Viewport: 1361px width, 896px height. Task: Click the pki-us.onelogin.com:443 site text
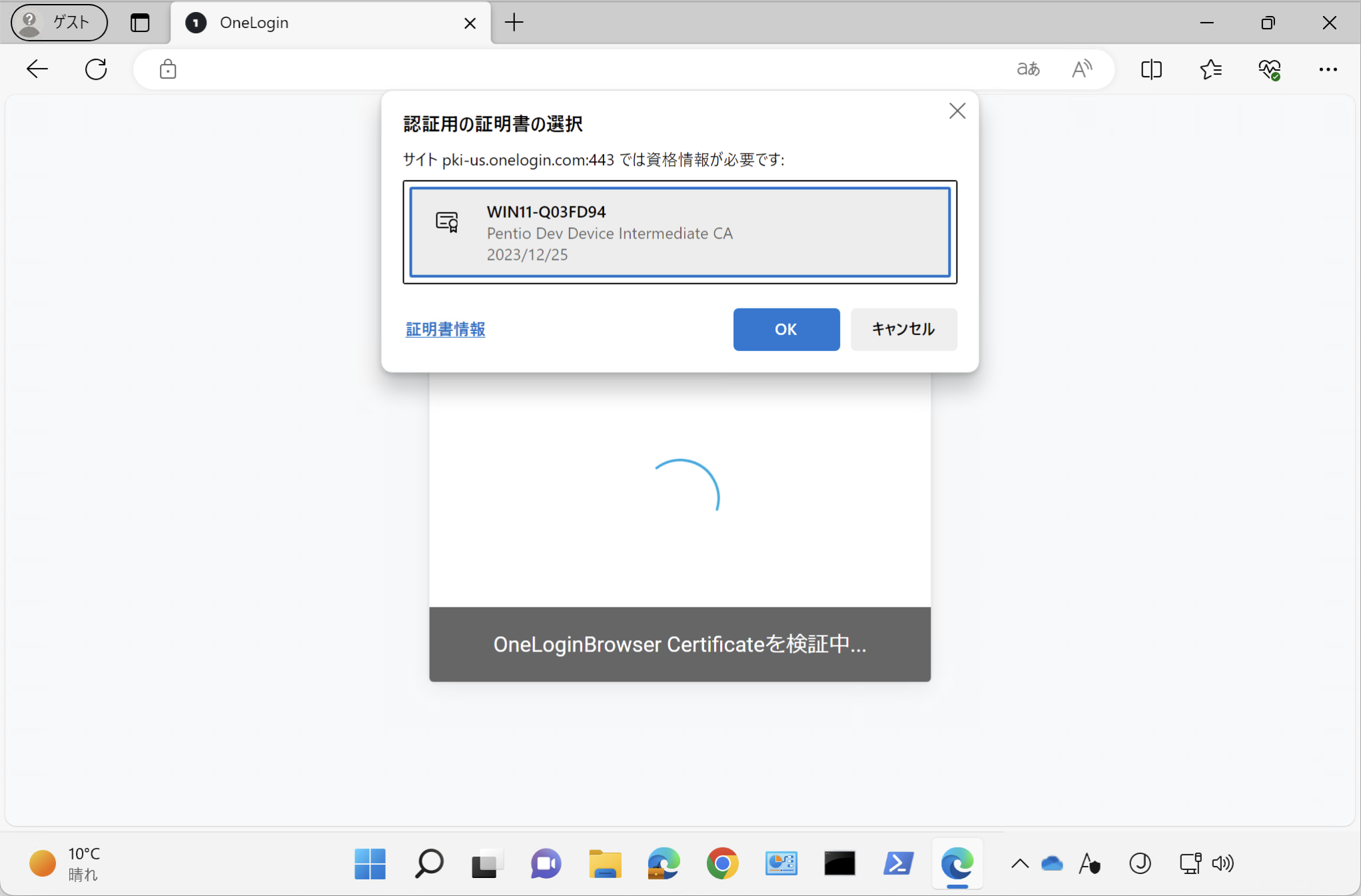click(528, 160)
